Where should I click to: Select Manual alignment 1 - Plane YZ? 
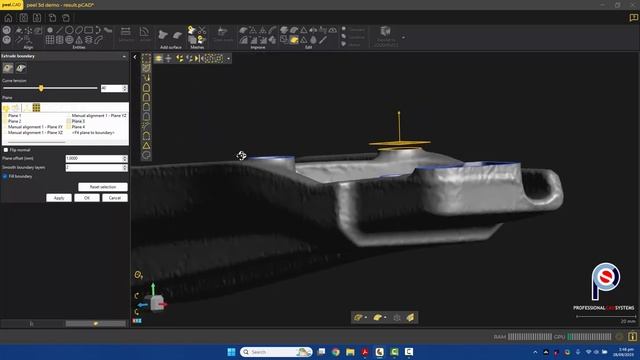click(99, 116)
